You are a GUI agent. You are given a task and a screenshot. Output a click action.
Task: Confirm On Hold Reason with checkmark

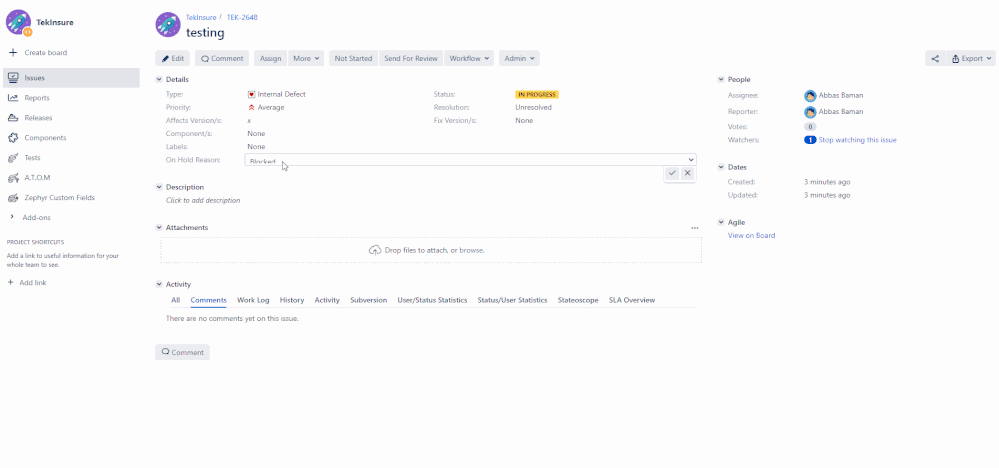coord(672,173)
